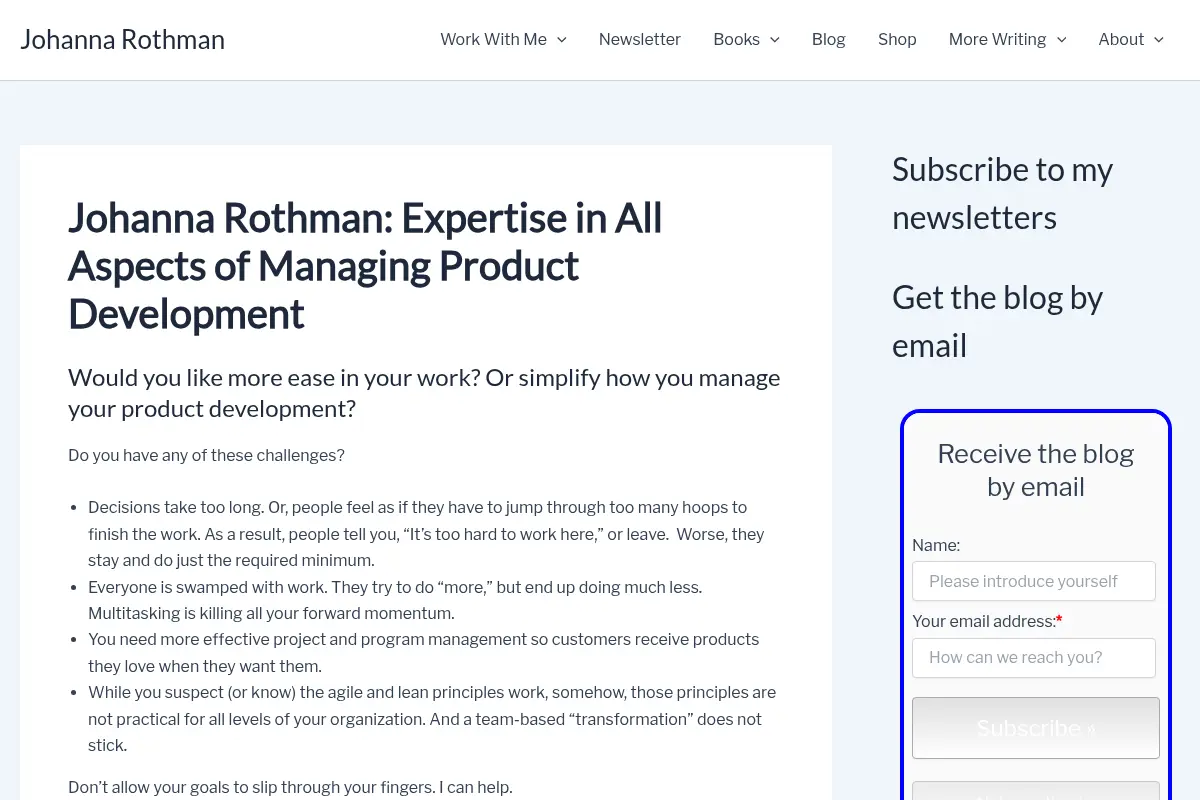Click the 'Get the blog by email' heading
The width and height of the screenshot is (1200, 800).
[x=997, y=321]
